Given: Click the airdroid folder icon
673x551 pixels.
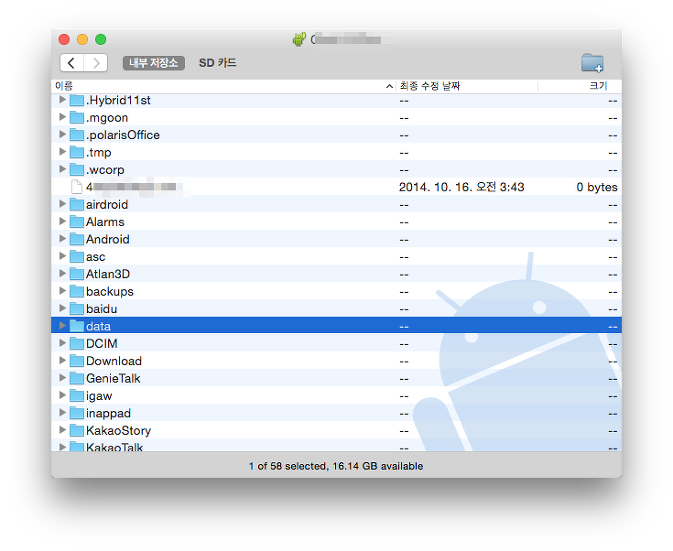Looking at the screenshot, I should (x=77, y=204).
